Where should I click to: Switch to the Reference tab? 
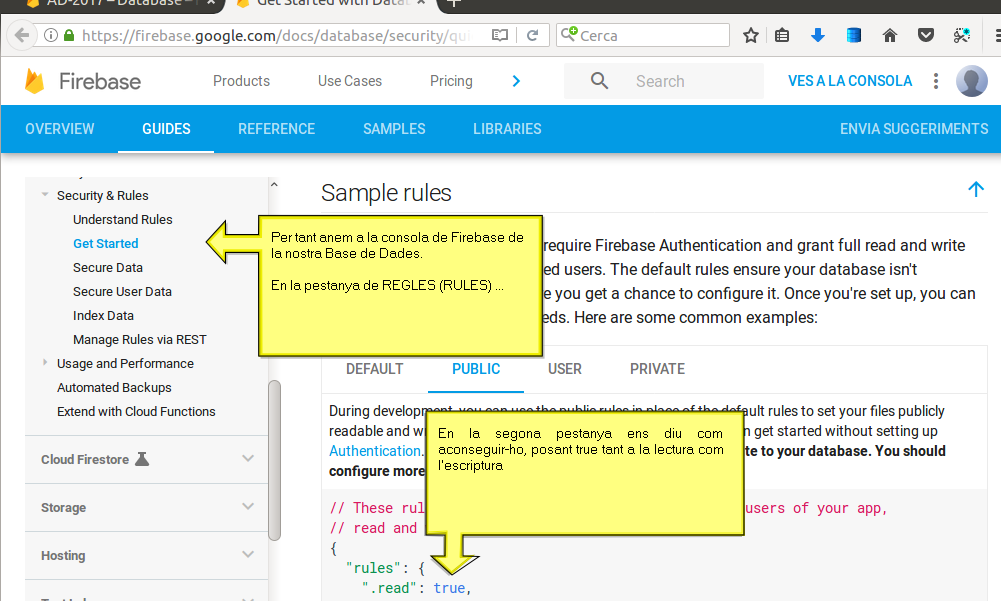276,129
